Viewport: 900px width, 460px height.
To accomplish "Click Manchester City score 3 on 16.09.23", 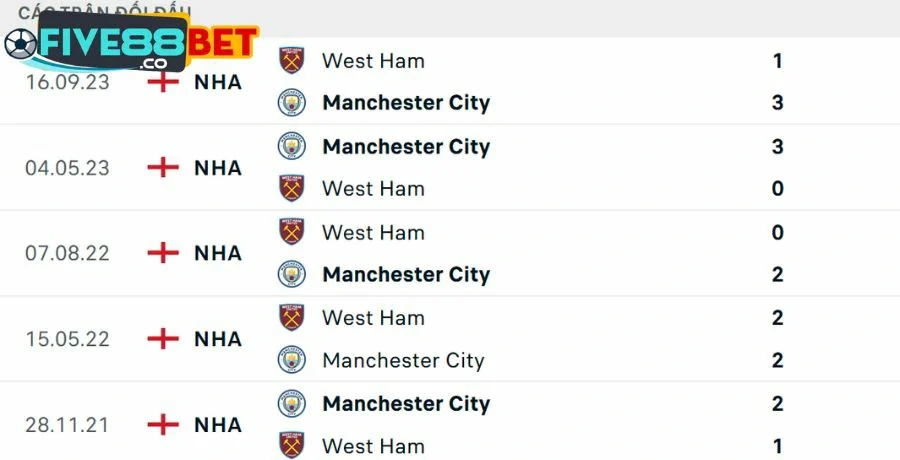I will (778, 103).
